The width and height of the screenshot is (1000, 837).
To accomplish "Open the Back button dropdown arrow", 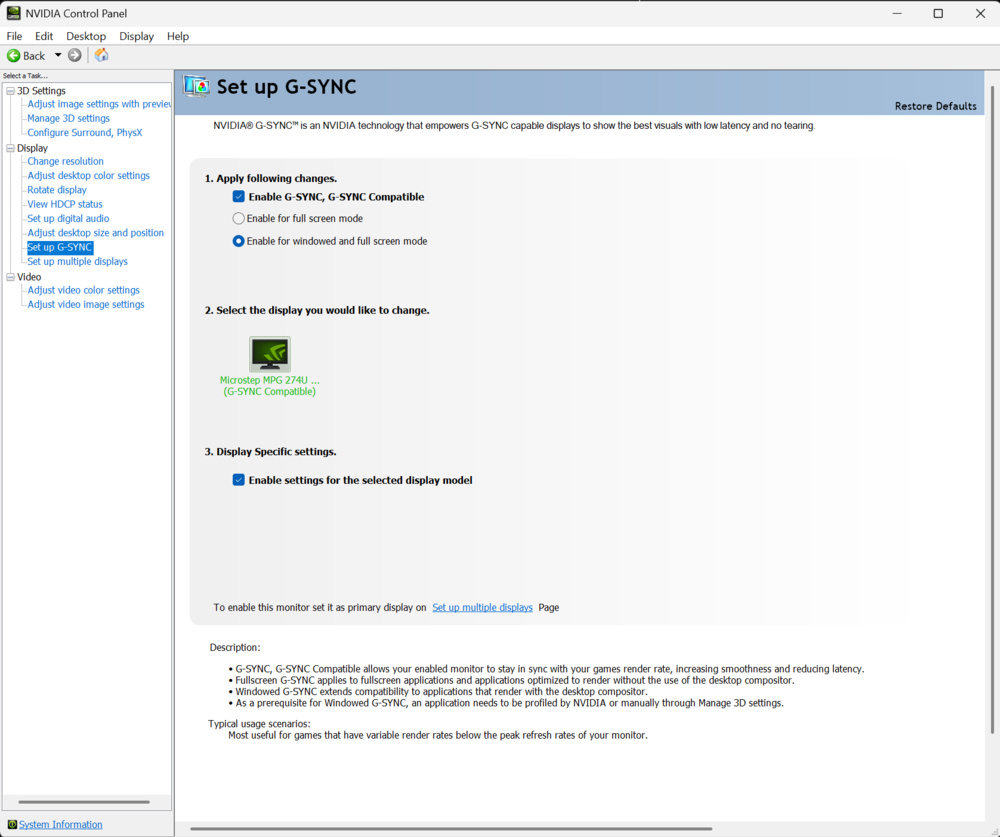I will (x=58, y=55).
